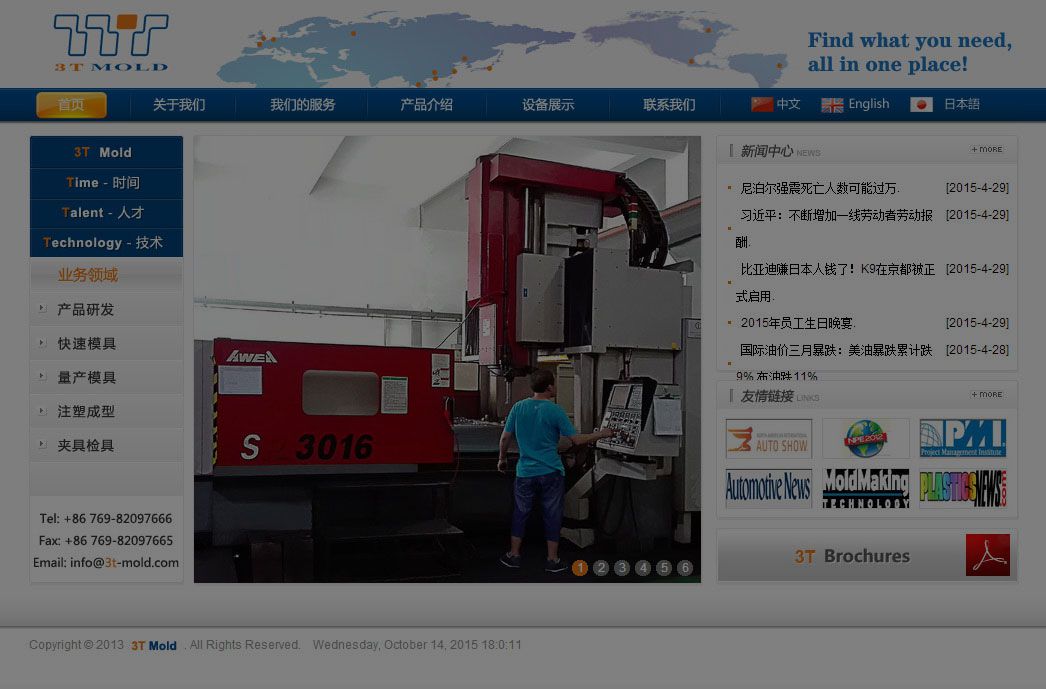Go to slide 3 of slideshow
This screenshot has width=1046, height=689.
(622, 568)
